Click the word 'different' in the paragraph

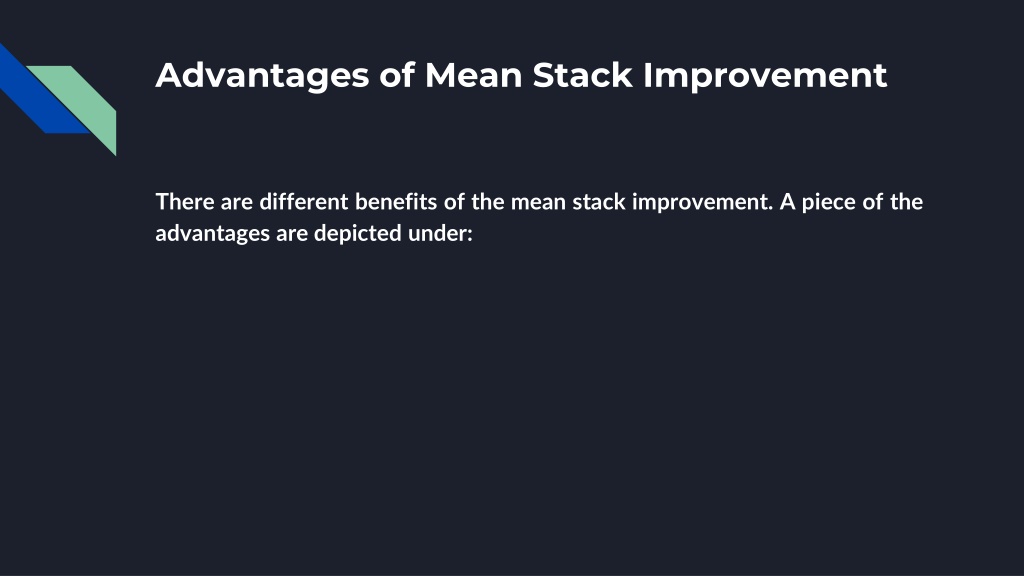304,201
